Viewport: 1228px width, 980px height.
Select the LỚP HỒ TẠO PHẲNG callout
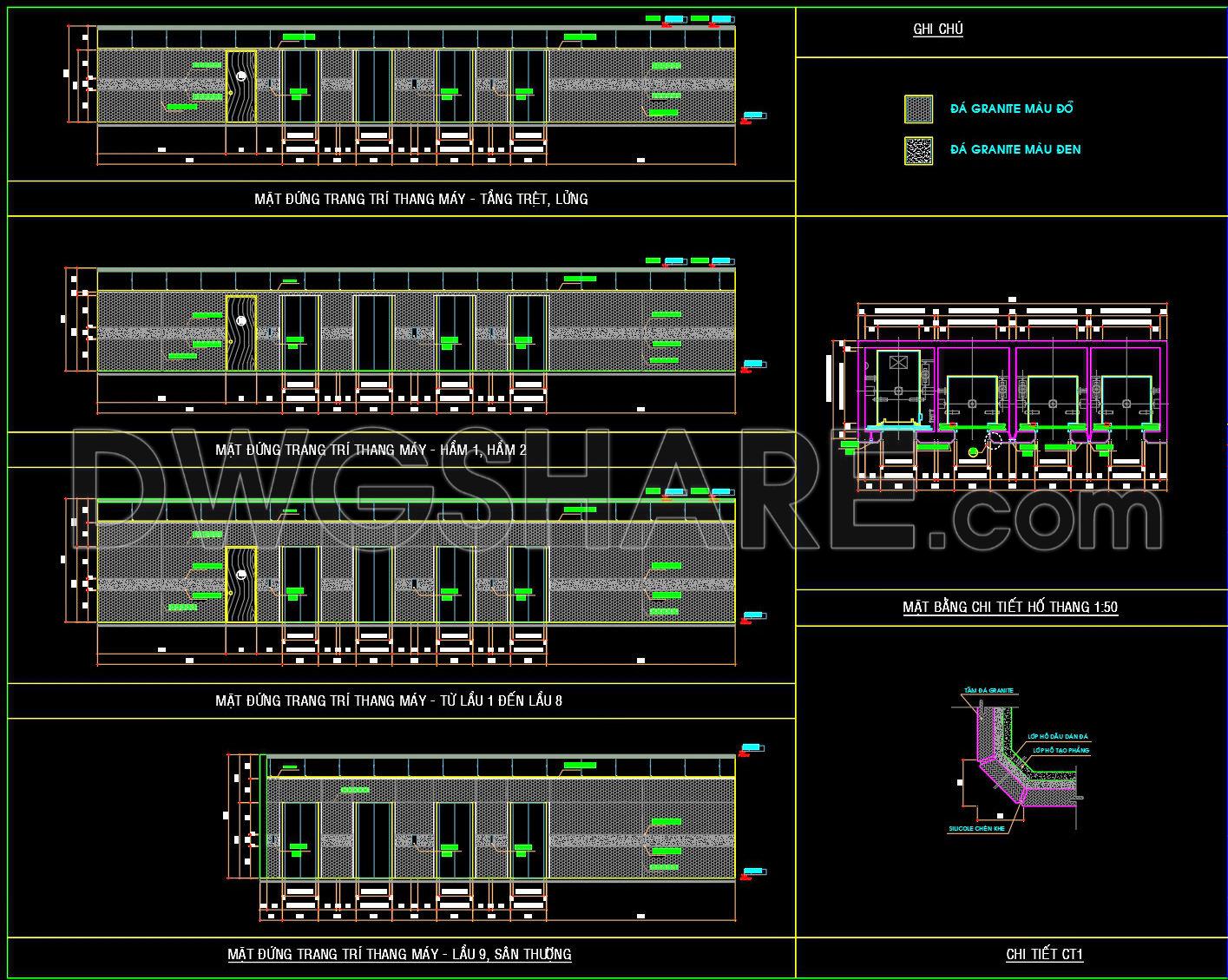point(1061,750)
